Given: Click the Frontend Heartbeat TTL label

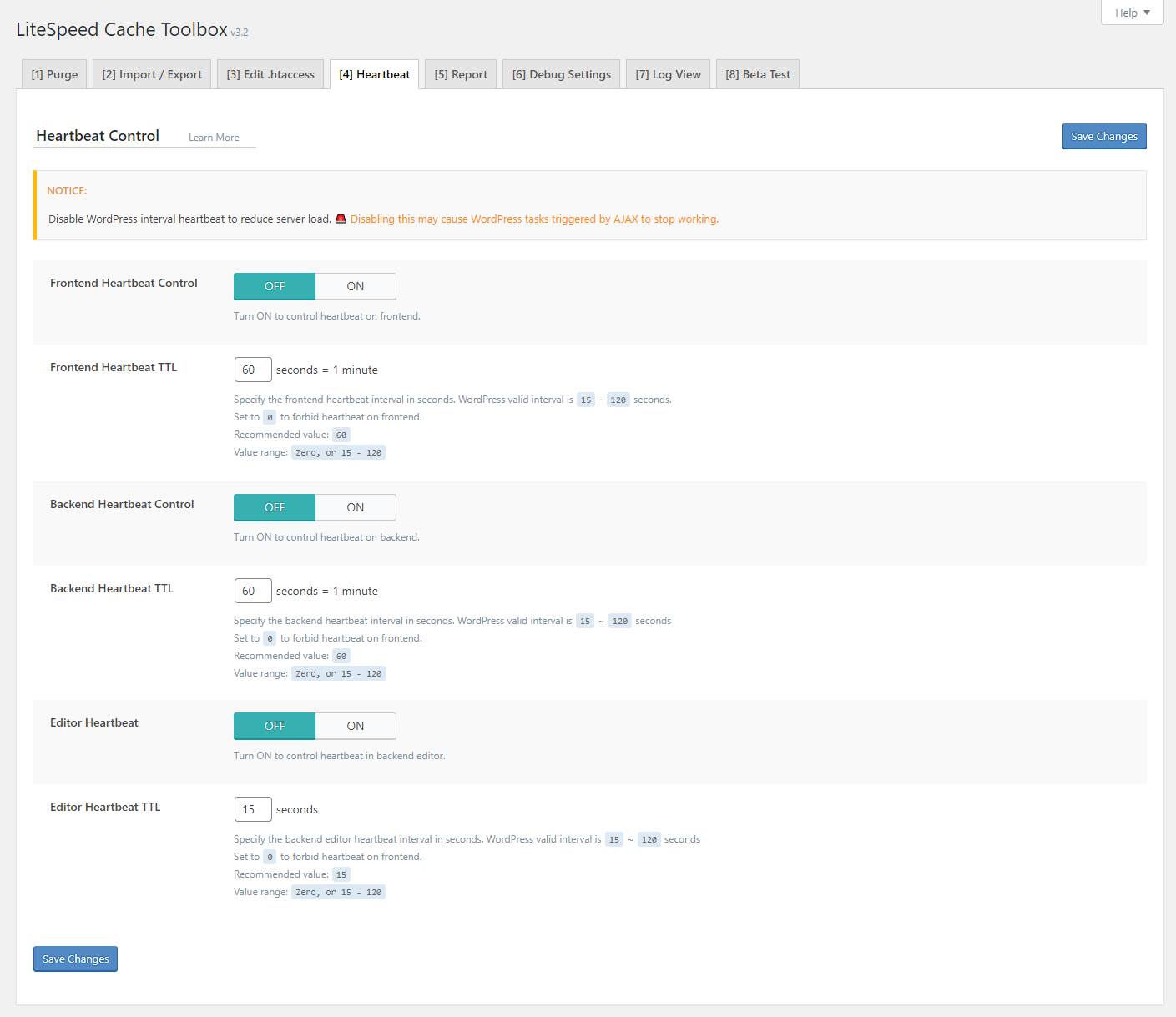Looking at the screenshot, I should coord(114,367).
